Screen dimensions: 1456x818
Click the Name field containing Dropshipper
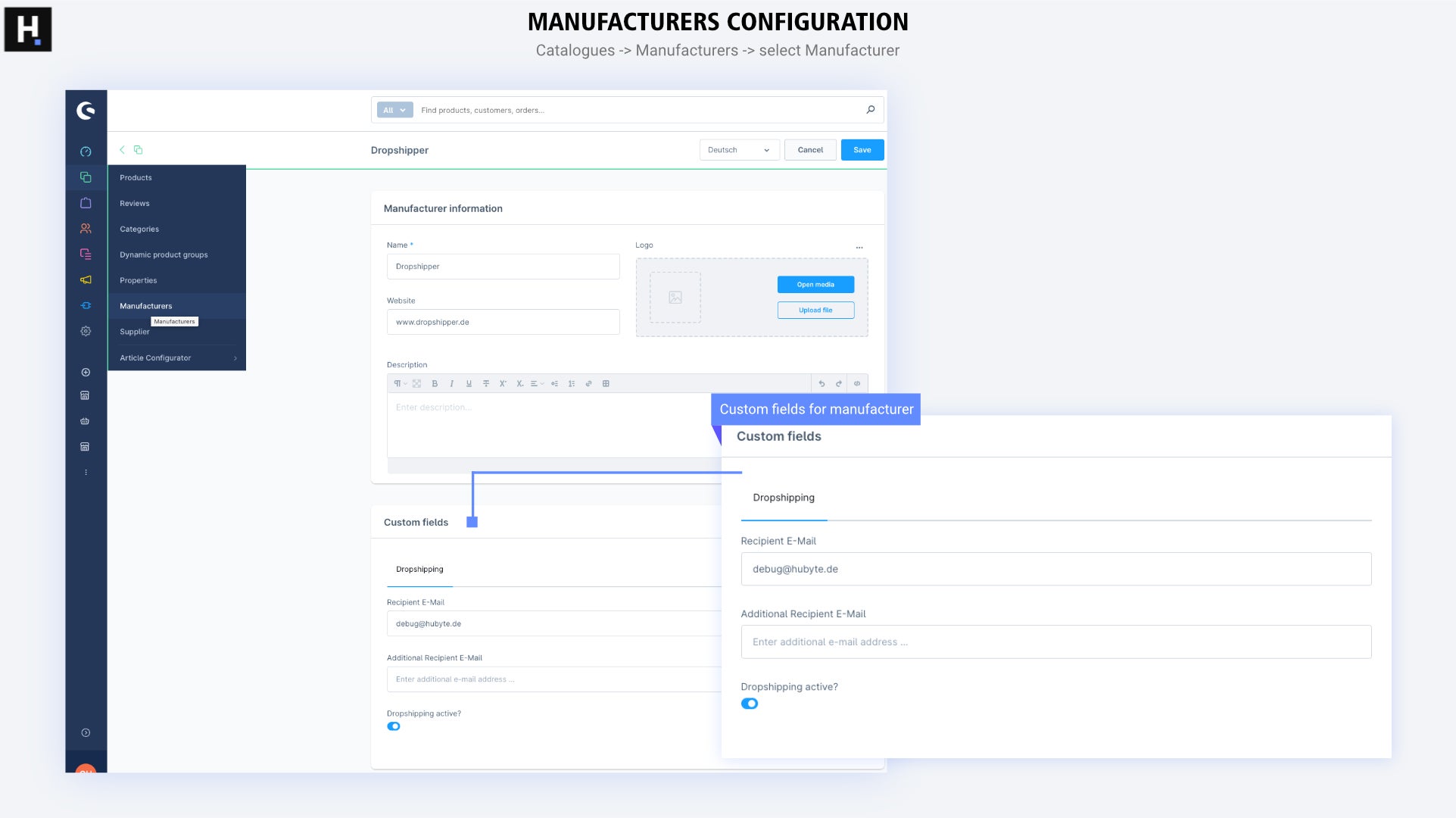point(504,267)
